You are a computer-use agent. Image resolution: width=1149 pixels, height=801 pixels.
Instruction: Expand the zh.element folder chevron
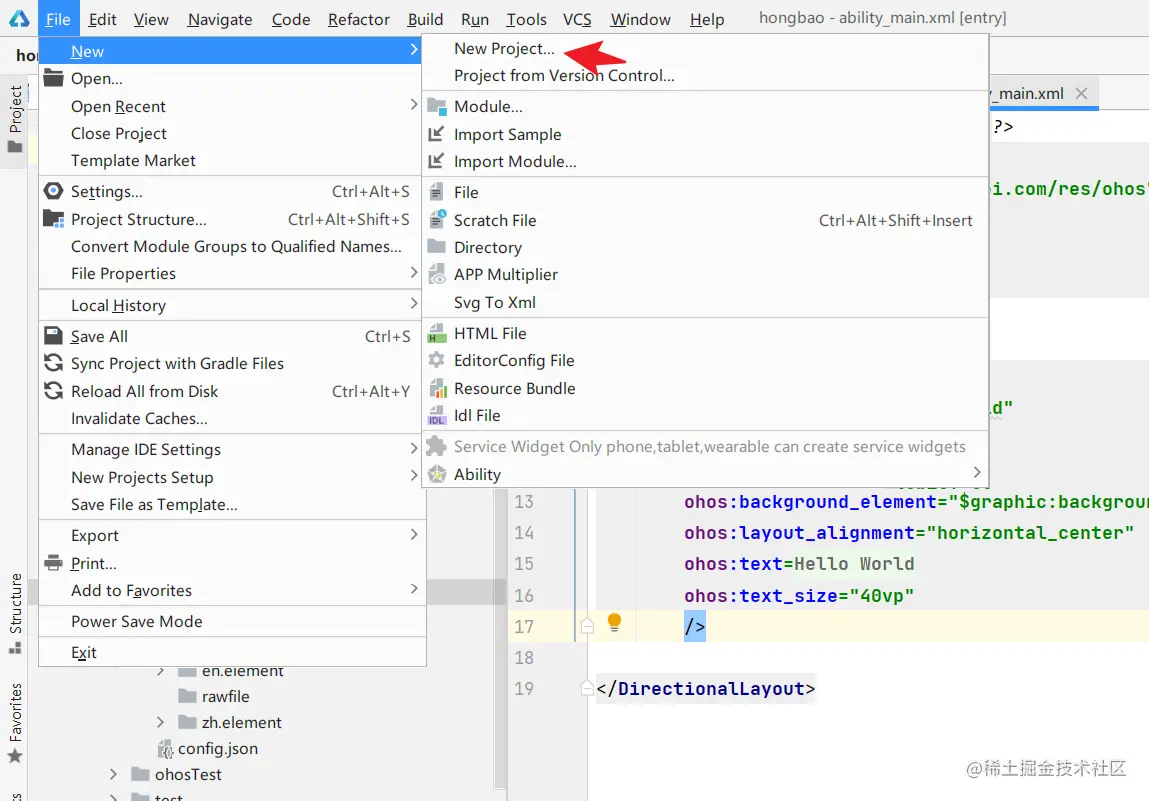coord(160,723)
